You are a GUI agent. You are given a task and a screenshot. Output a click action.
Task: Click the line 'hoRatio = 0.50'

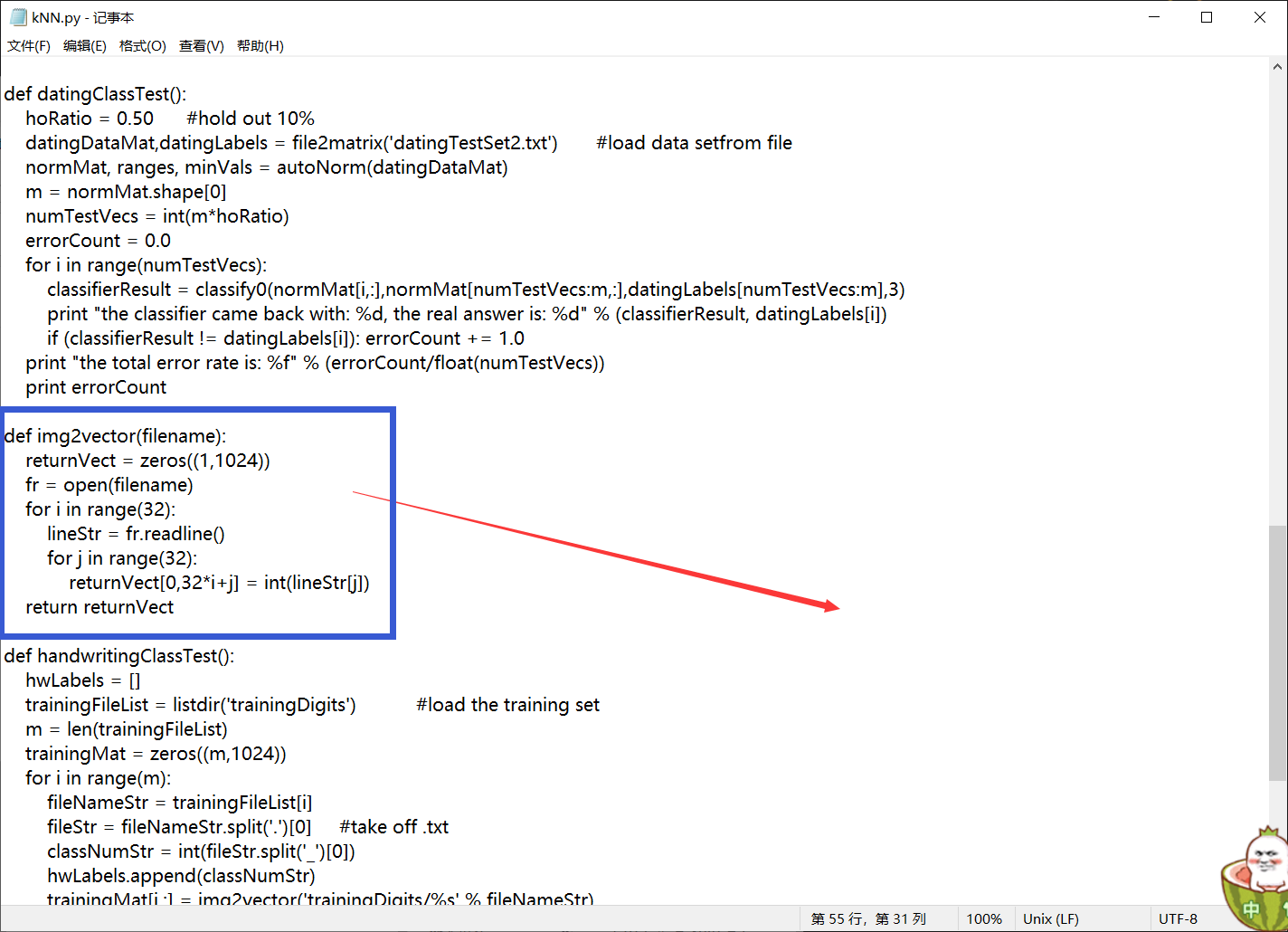pos(90,119)
